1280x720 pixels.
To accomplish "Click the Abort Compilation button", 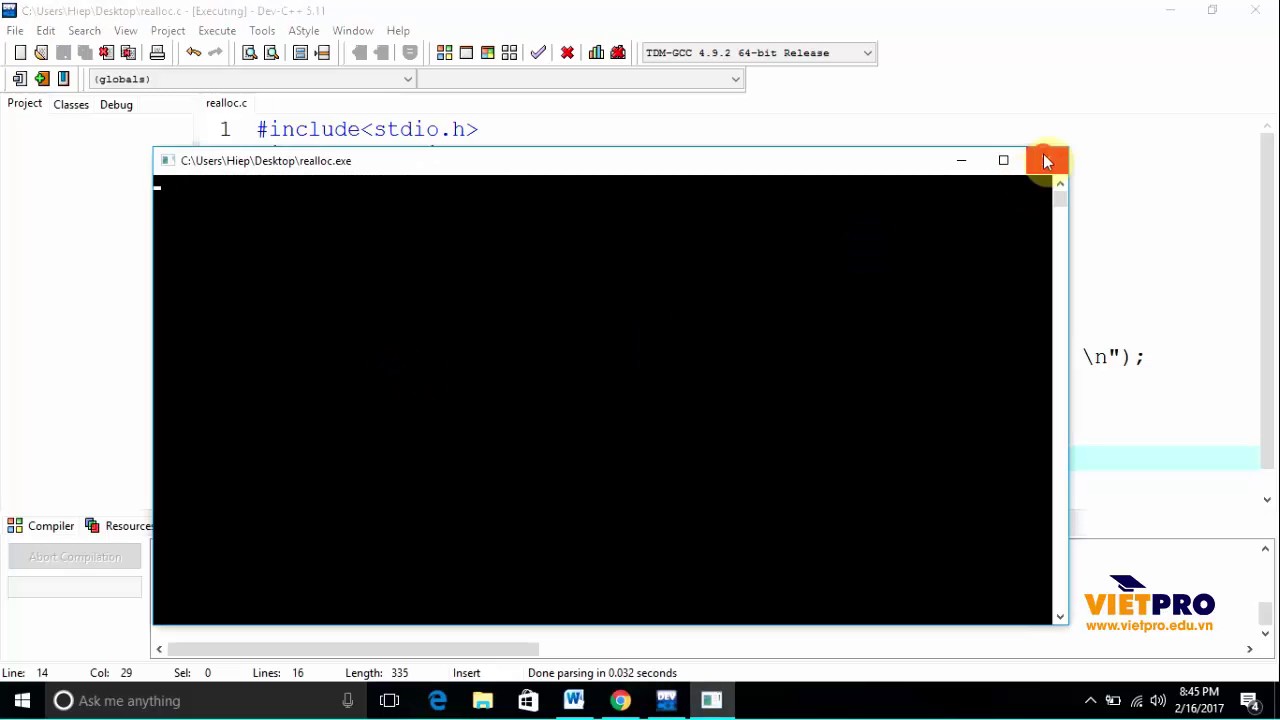I will coord(75,557).
